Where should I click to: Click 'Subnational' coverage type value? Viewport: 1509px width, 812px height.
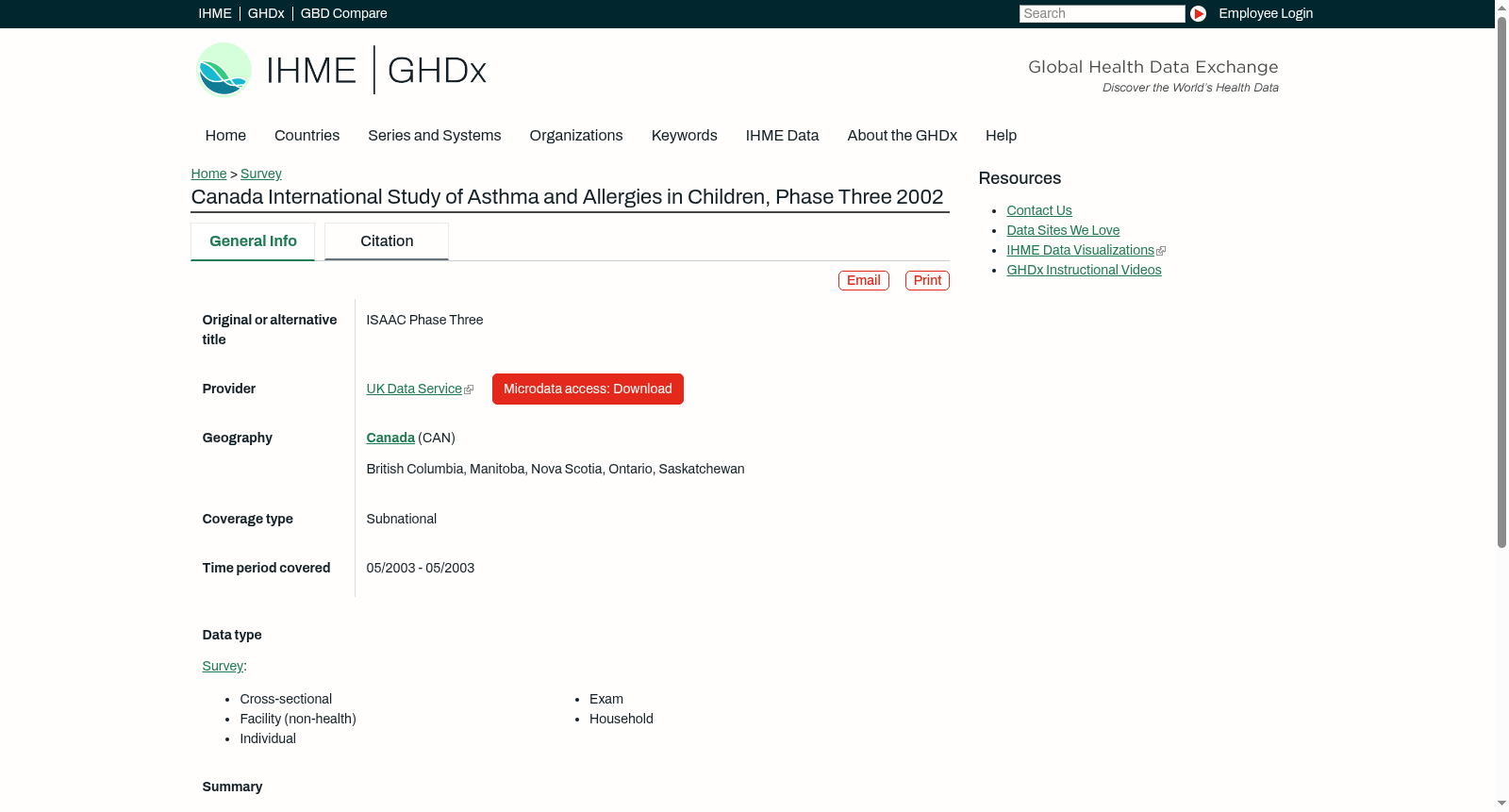pos(401,519)
